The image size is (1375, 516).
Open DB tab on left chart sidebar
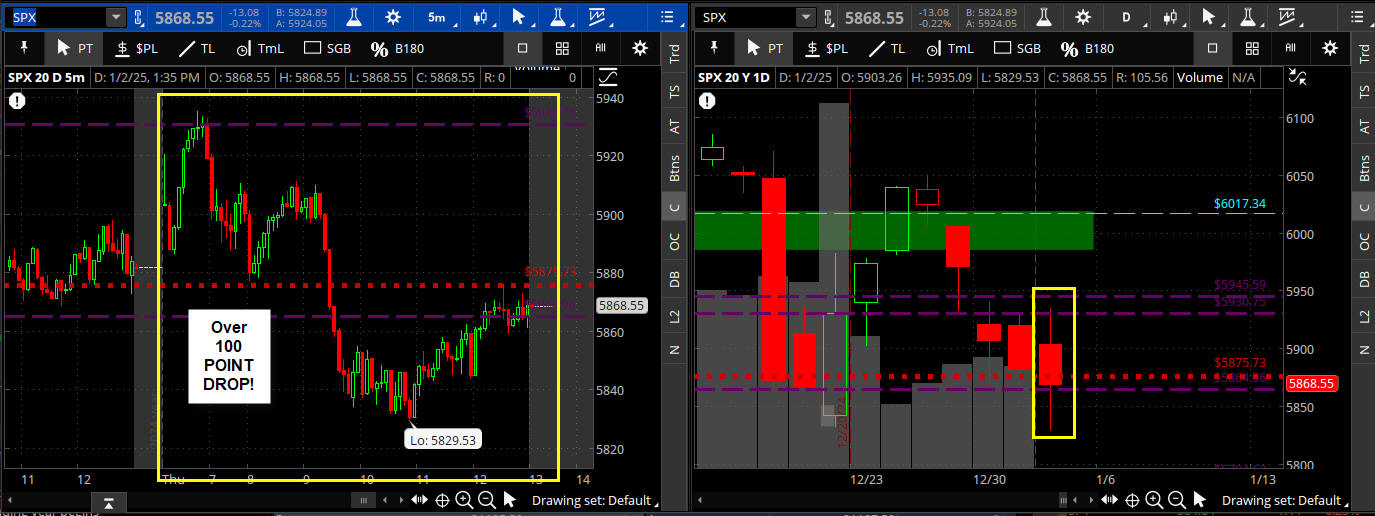pos(674,279)
